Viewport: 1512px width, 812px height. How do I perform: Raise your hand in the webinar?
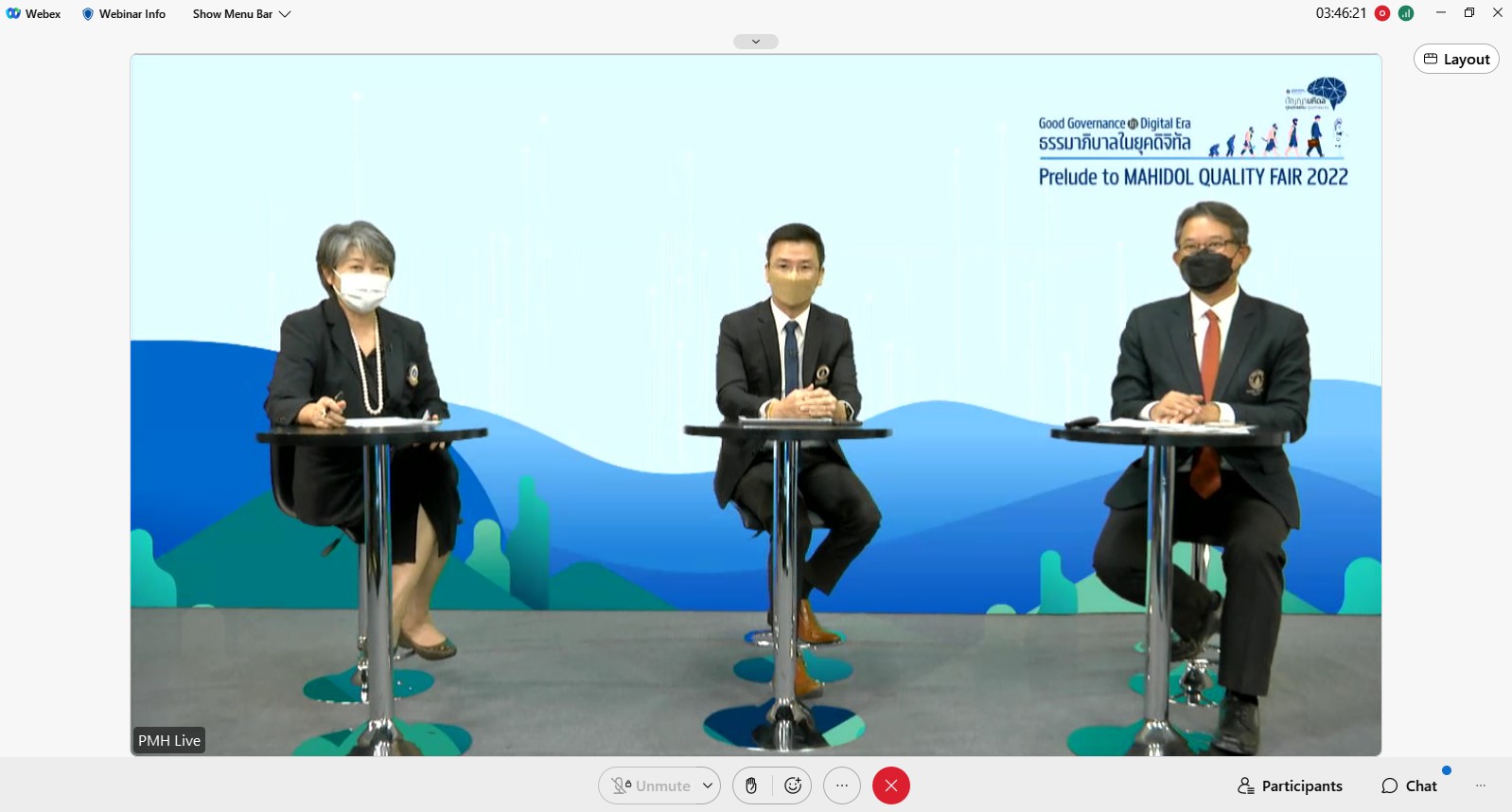tap(751, 786)
